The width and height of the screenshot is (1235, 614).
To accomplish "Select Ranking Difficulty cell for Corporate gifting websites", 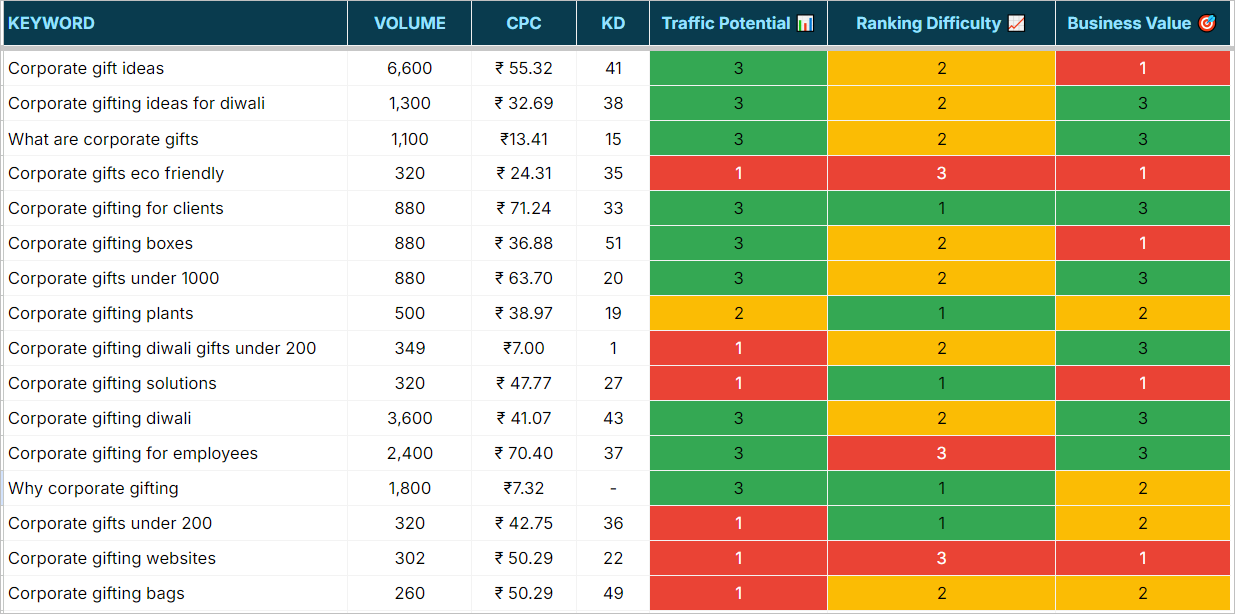I will 941,558.
